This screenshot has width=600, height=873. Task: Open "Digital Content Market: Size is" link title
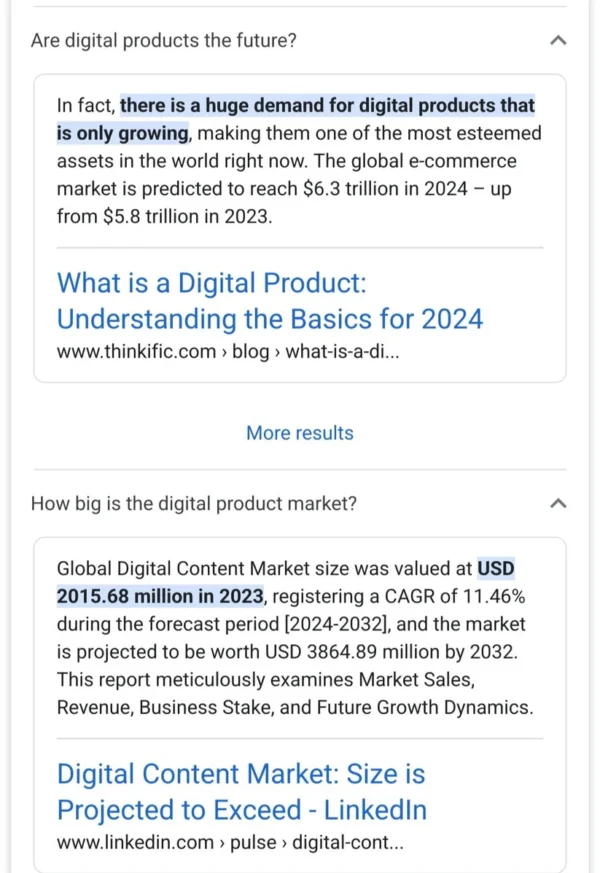coord(240,774)
